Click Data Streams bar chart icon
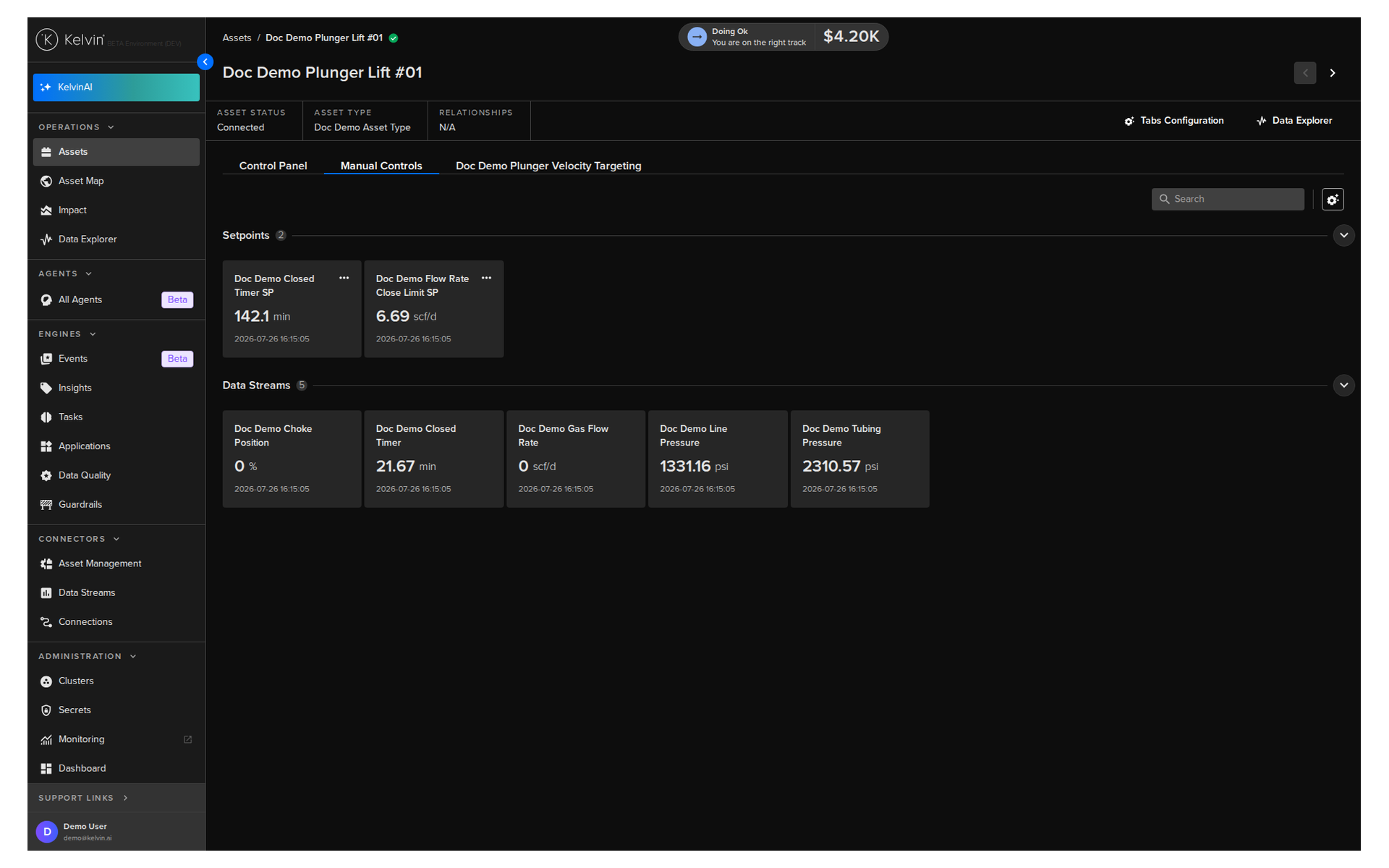Viewport: 1389px width, 868px height. (46, 593)
